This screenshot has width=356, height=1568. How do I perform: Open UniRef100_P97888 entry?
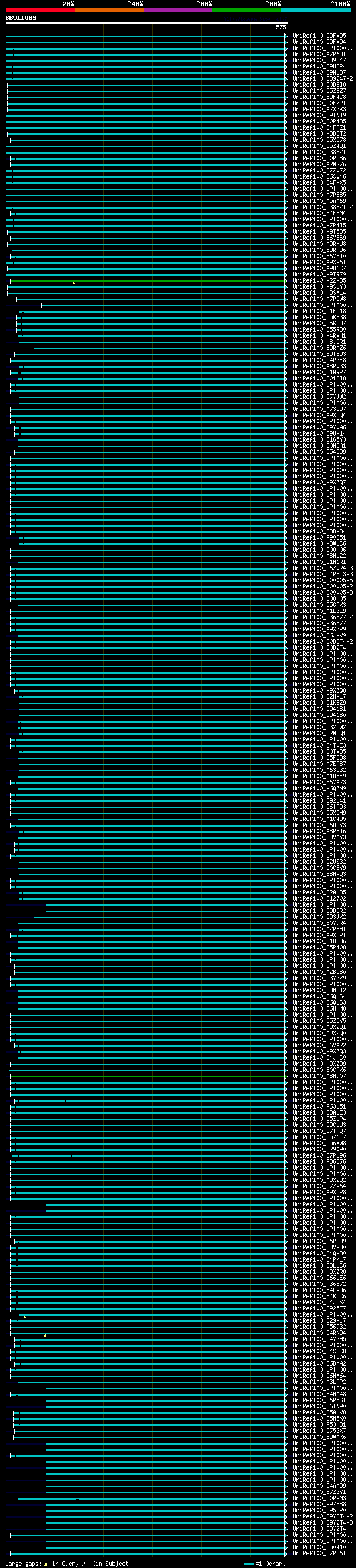pyautogui.click(x=319, y=1504)
